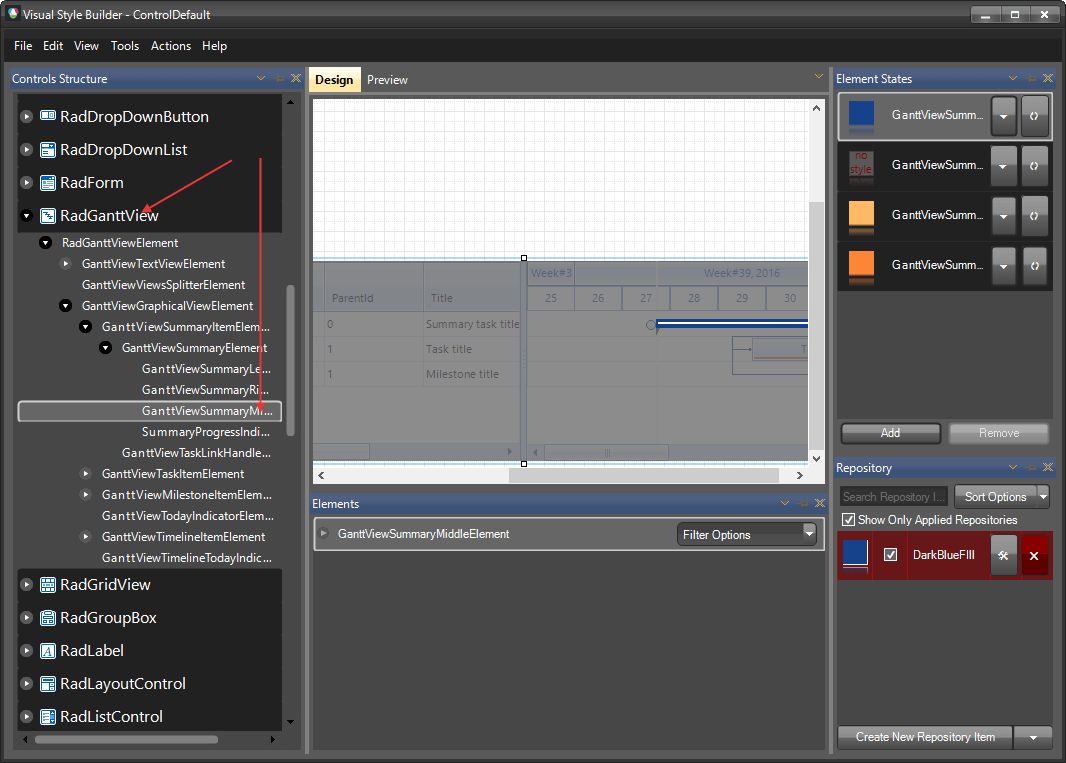The width and height of the screenshot is (1066, 763).
Task: Open the Sort Options dropdown
Action: tap(1000, 496)
